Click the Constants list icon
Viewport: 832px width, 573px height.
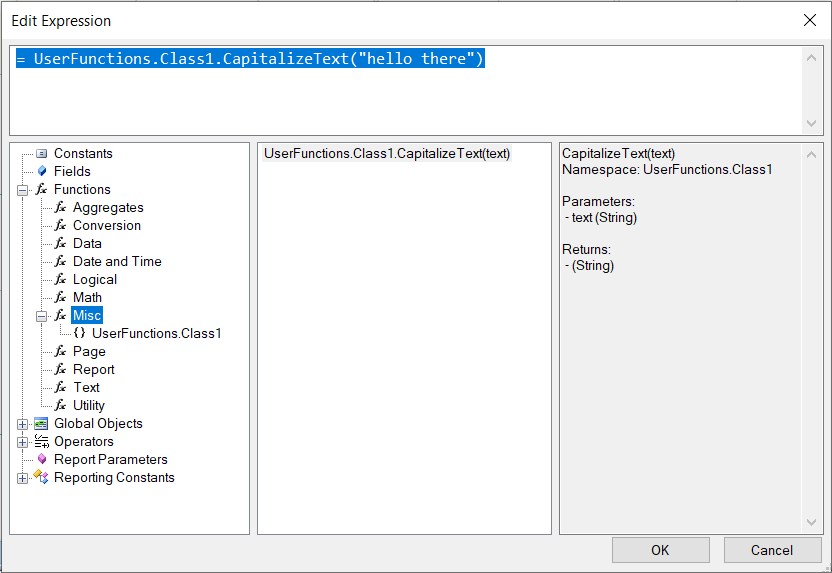(x=41, y=154)
